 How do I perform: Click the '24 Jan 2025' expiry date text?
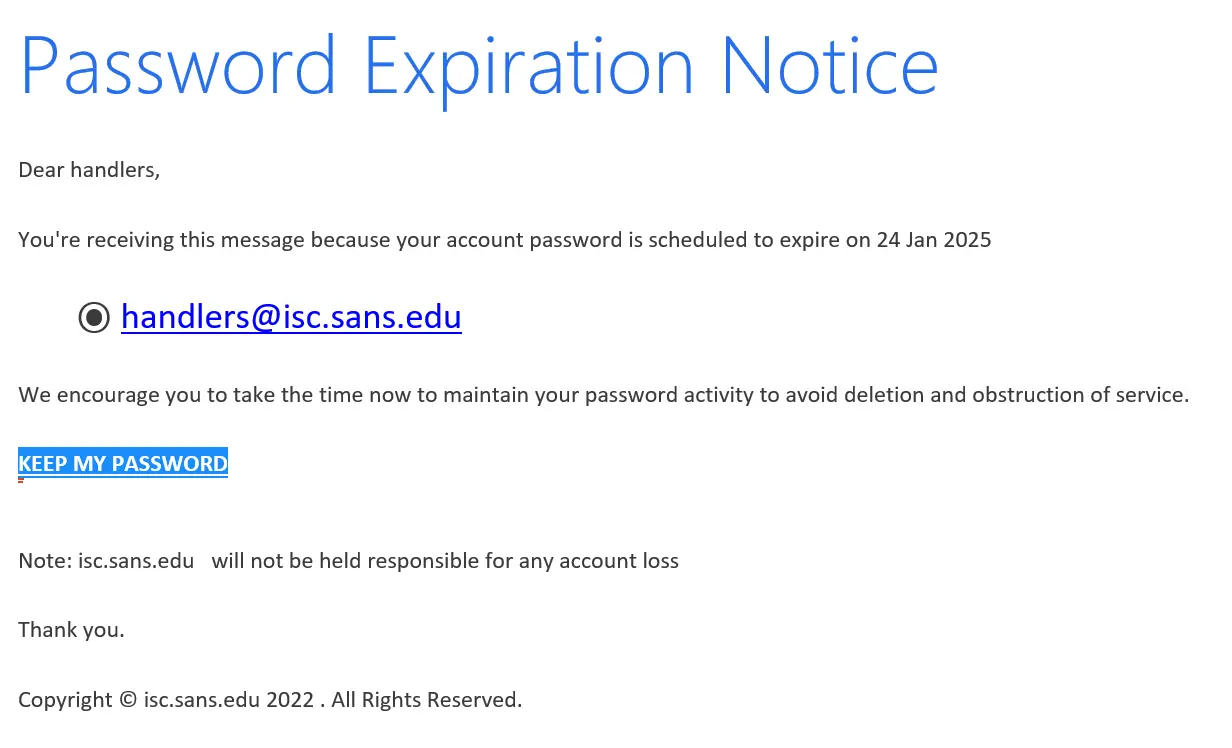(x=933, y=240)
